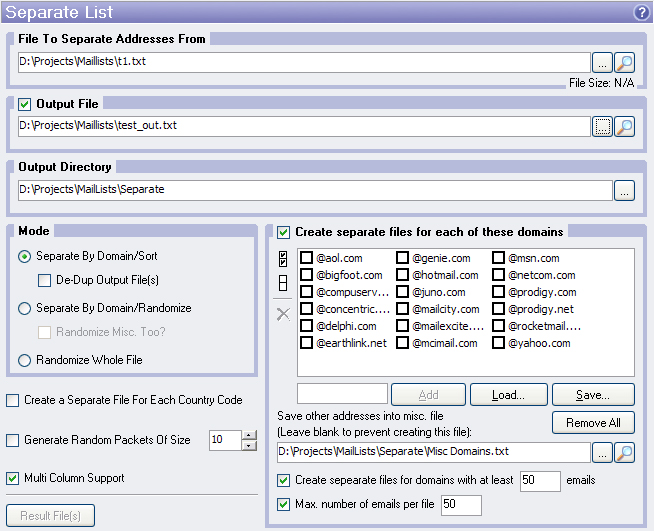
Task: Decrease the random packet size value
Action: pyautogui.click(x=249, y=445)
